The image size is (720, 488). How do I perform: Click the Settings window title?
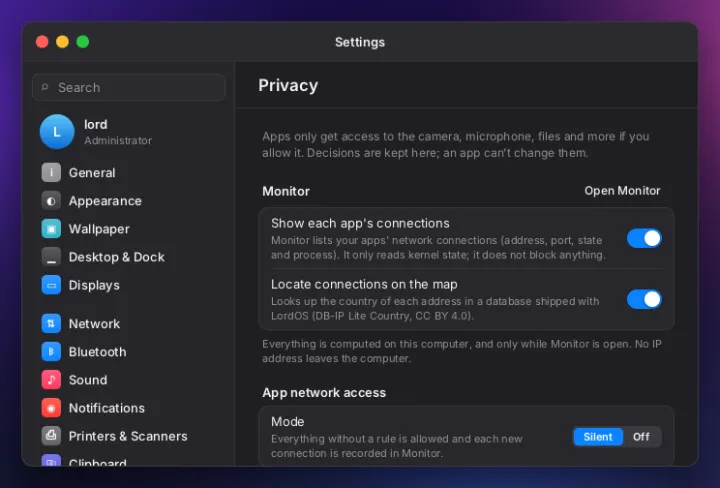pos(360,42)
